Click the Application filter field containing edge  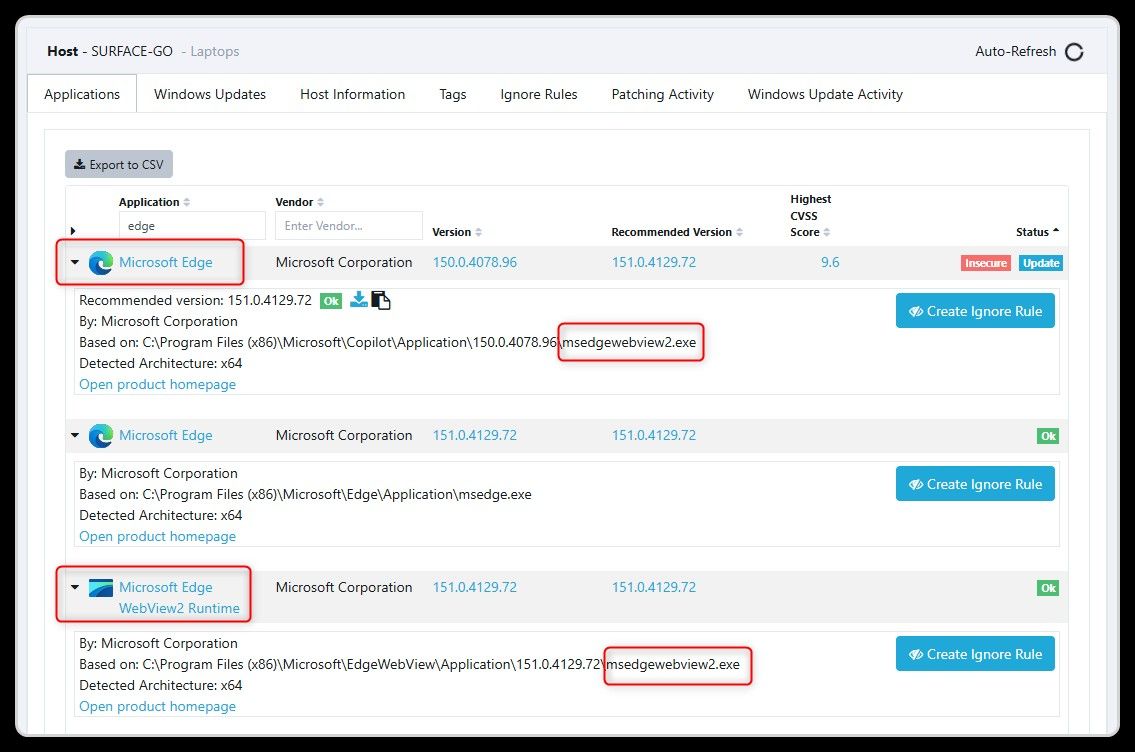192,226
